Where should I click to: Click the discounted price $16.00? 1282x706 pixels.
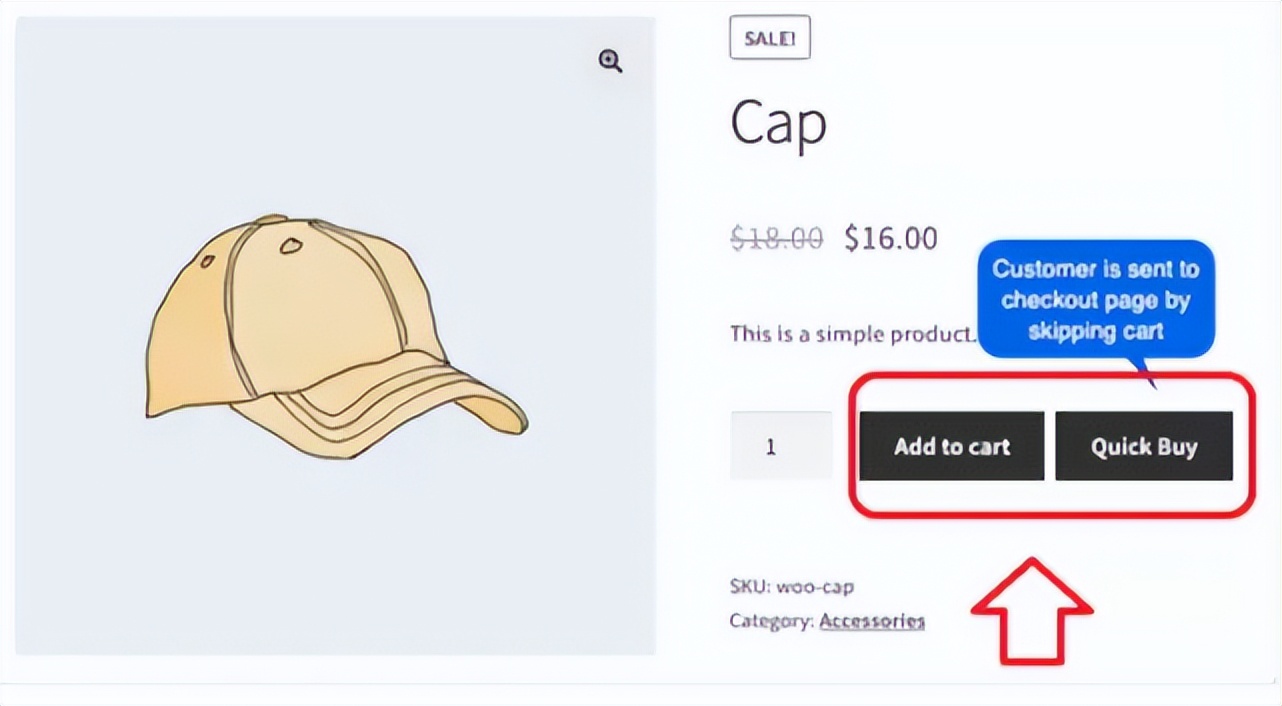tap(890, 238)
